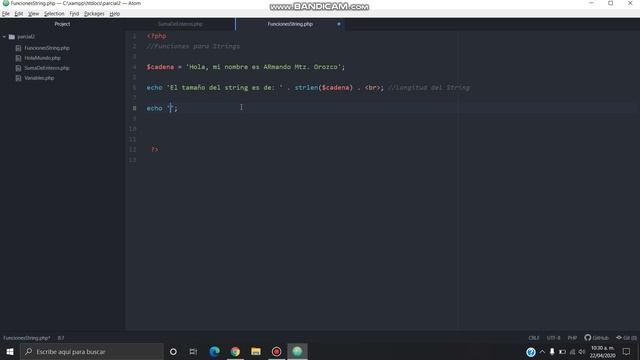
Task: Open the Bandicam recorder taskbar icon
Action: (276, 351)
